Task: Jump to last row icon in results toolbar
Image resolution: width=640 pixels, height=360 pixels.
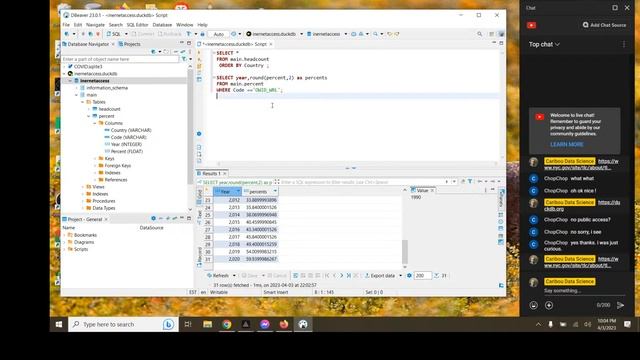Action: [349, 276]
